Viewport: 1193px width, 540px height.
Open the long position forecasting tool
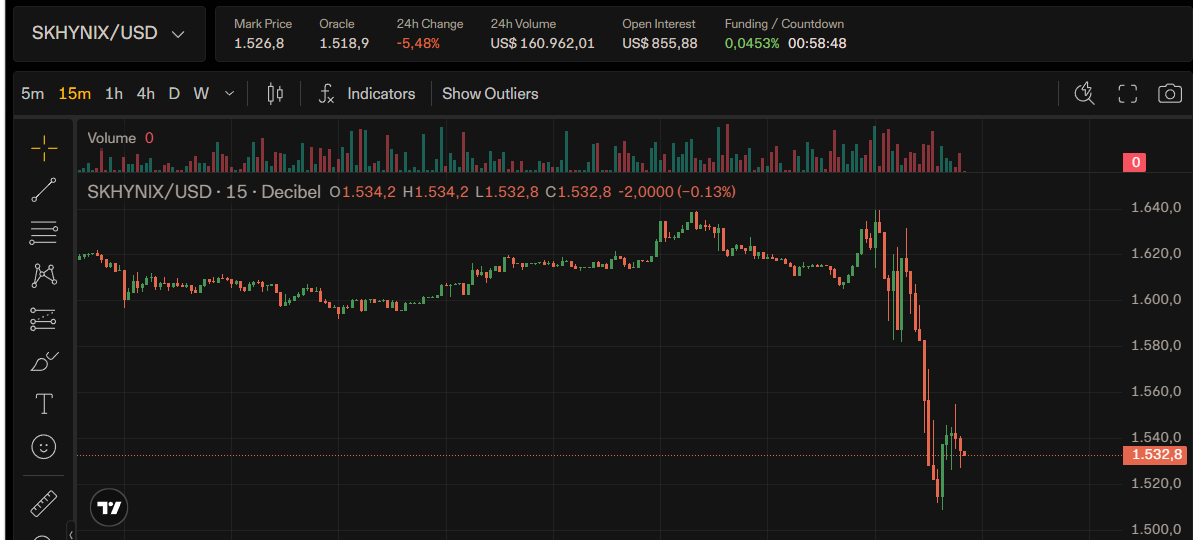[44, 319]
